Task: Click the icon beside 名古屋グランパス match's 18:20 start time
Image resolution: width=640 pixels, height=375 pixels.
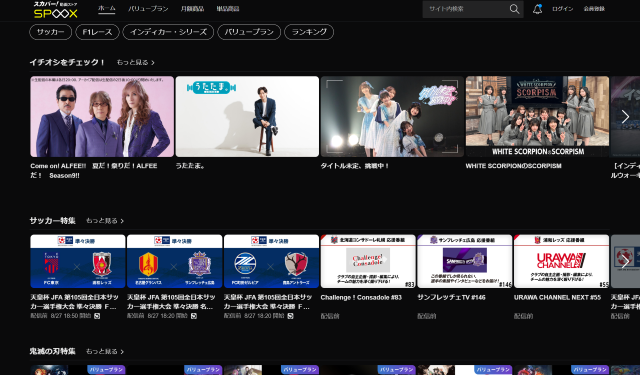Action: click(x=194, y=316)
